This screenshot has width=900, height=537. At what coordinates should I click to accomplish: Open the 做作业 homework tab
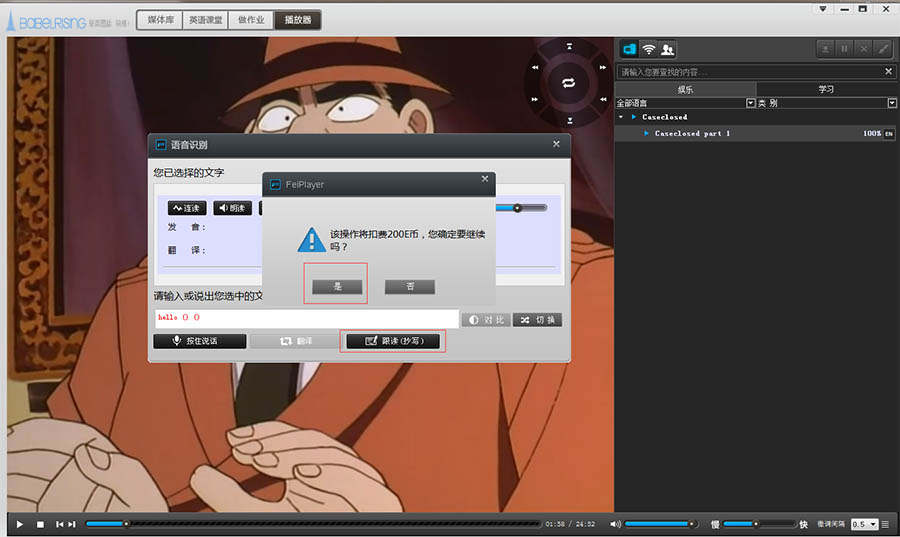[x=251, y=20]
